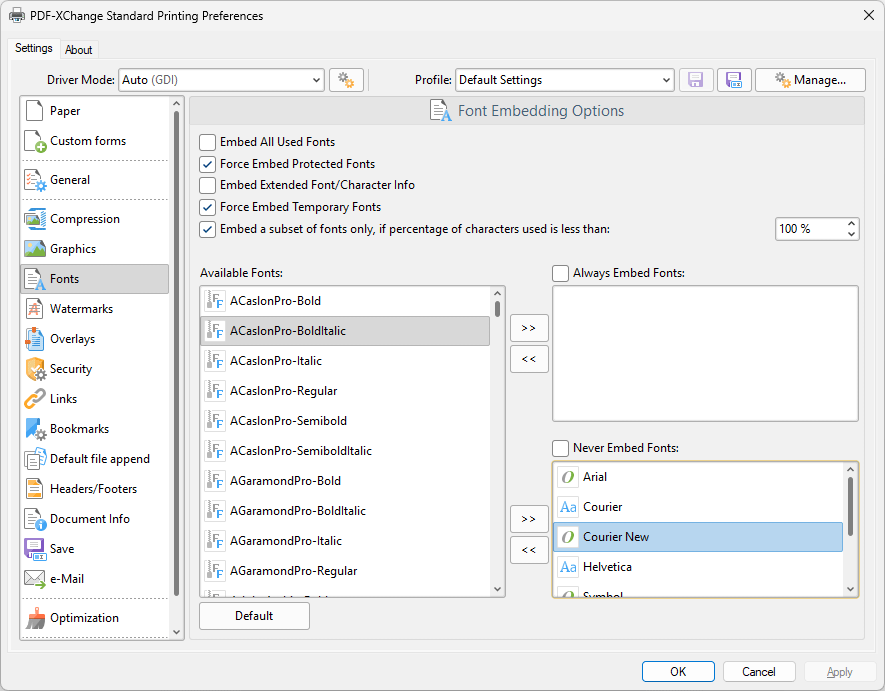
Task: Switch to the About tab
Action: click(x=79, y=50)
